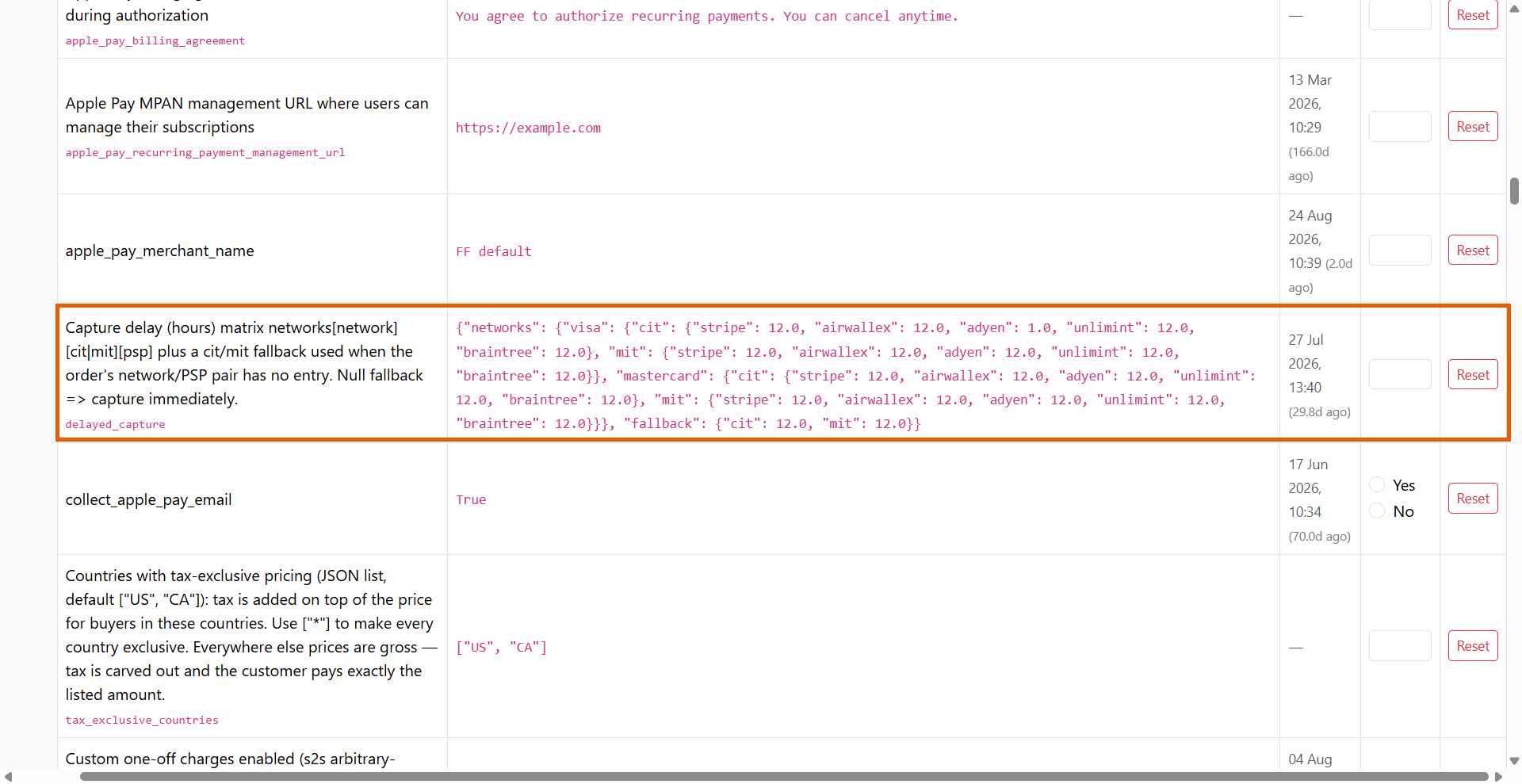The image size is (1522, 784).
Task: Reset the apple_pay_merchant_name setting
Action: 1473,250
